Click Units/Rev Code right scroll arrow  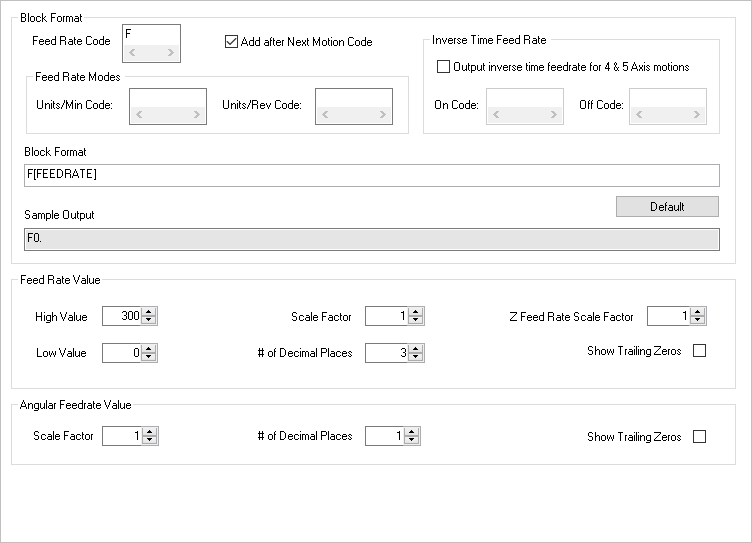tap(383, 115)
